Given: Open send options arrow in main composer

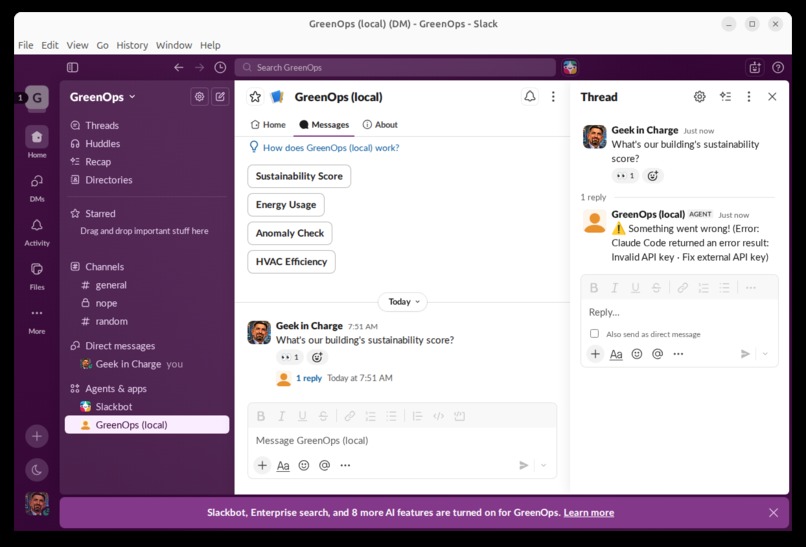Looking at the screenshot, I should [x=543, y=465].
